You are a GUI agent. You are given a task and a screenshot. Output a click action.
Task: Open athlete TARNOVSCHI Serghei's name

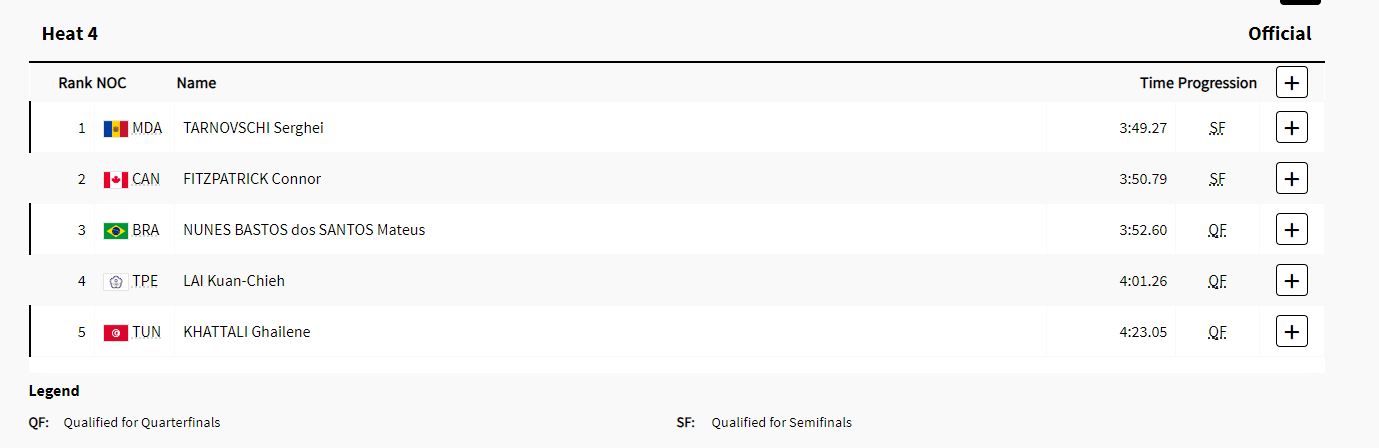coord(253,128)
